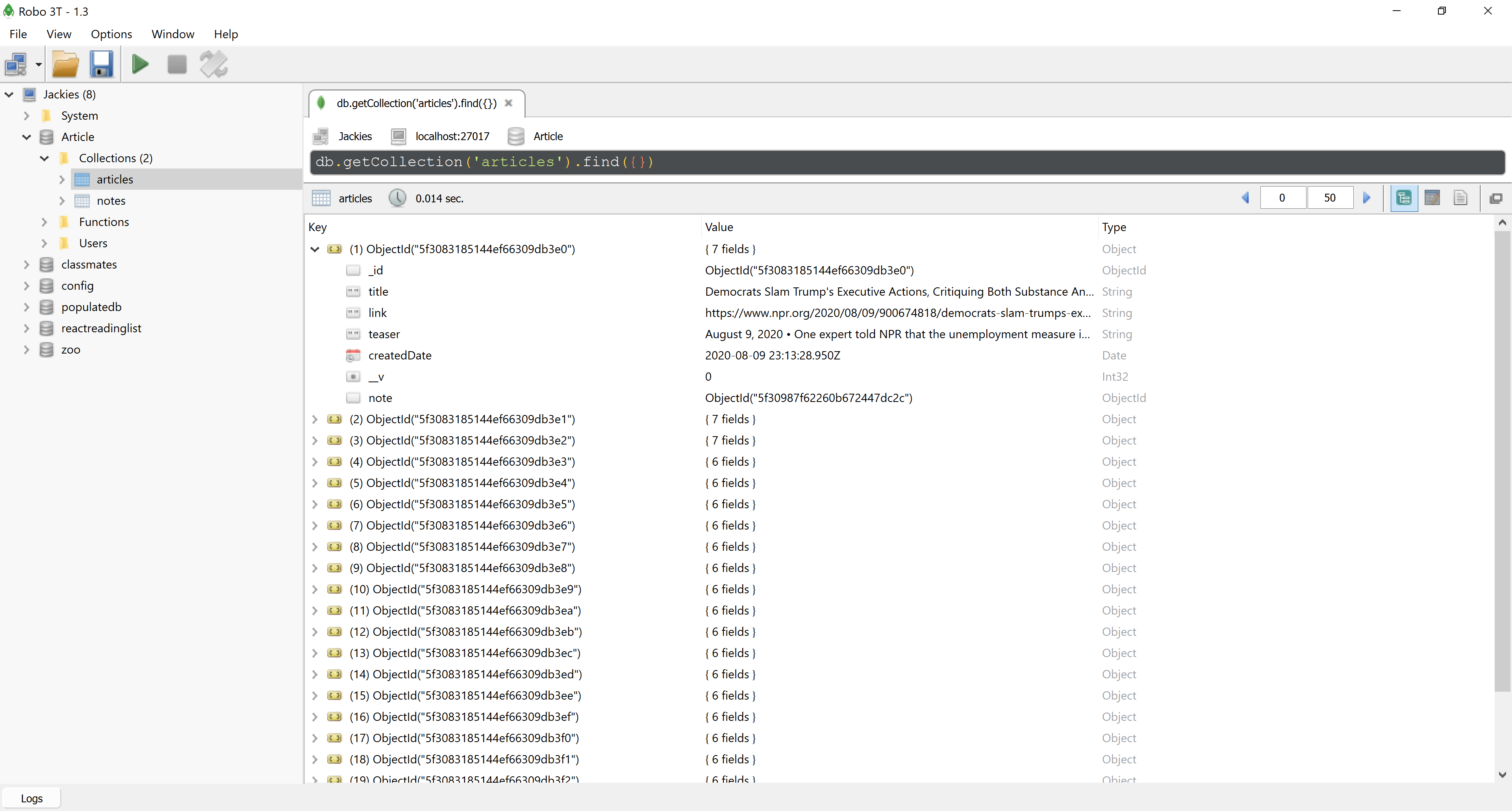The image size is (1512, 811).
Task: Switch to tree view mode icon
Action: [x=1403, y=198]
